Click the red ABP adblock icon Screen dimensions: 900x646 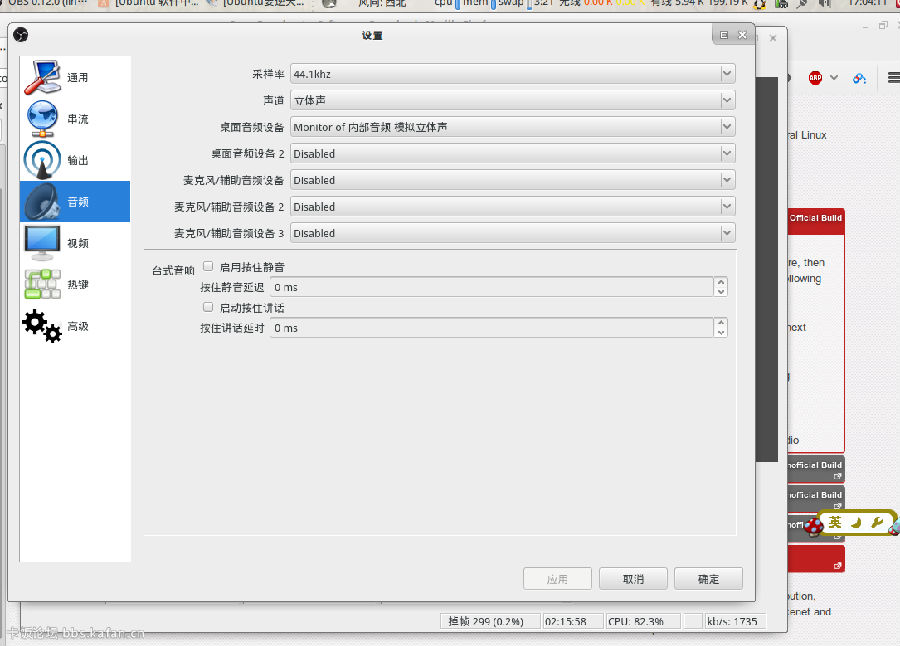click(x=815, y=78)
